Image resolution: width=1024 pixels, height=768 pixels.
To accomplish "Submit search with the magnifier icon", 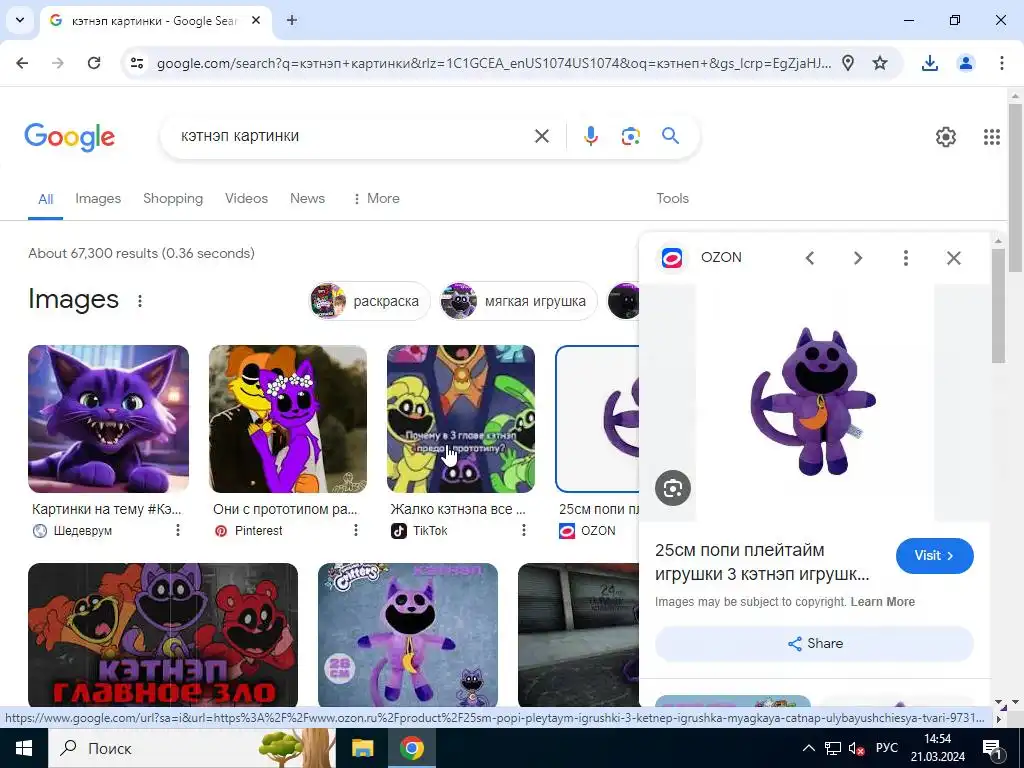I will pos(670,136).
